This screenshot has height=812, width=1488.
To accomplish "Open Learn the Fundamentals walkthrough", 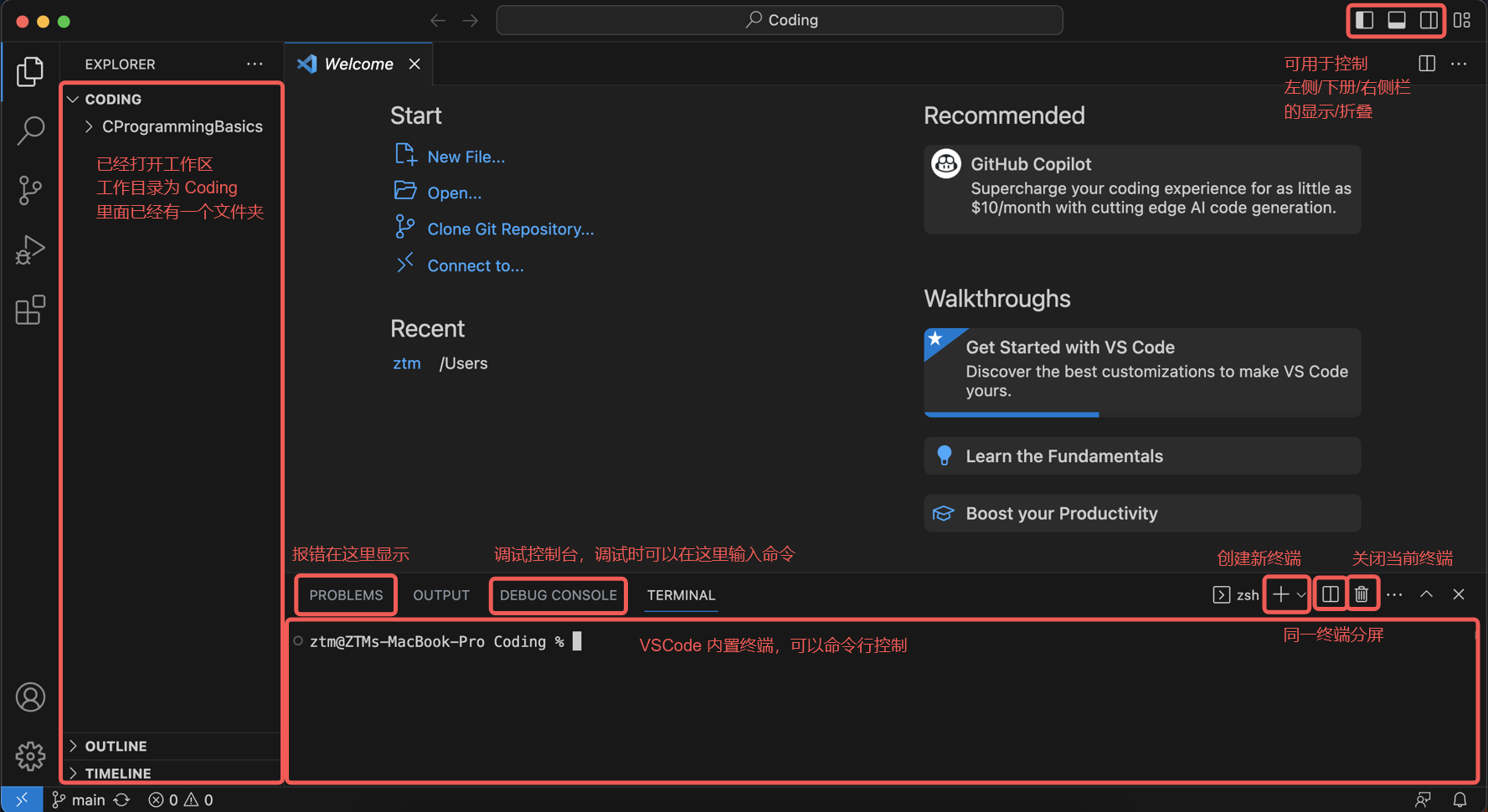I will [x=1142, y=456].
